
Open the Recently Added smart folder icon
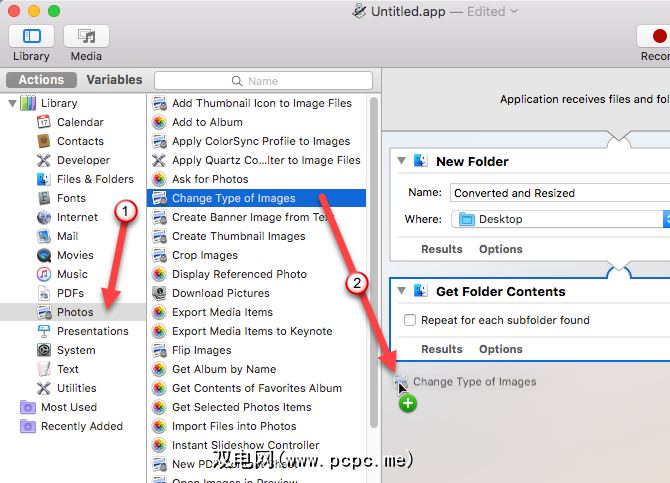point(28,426)
